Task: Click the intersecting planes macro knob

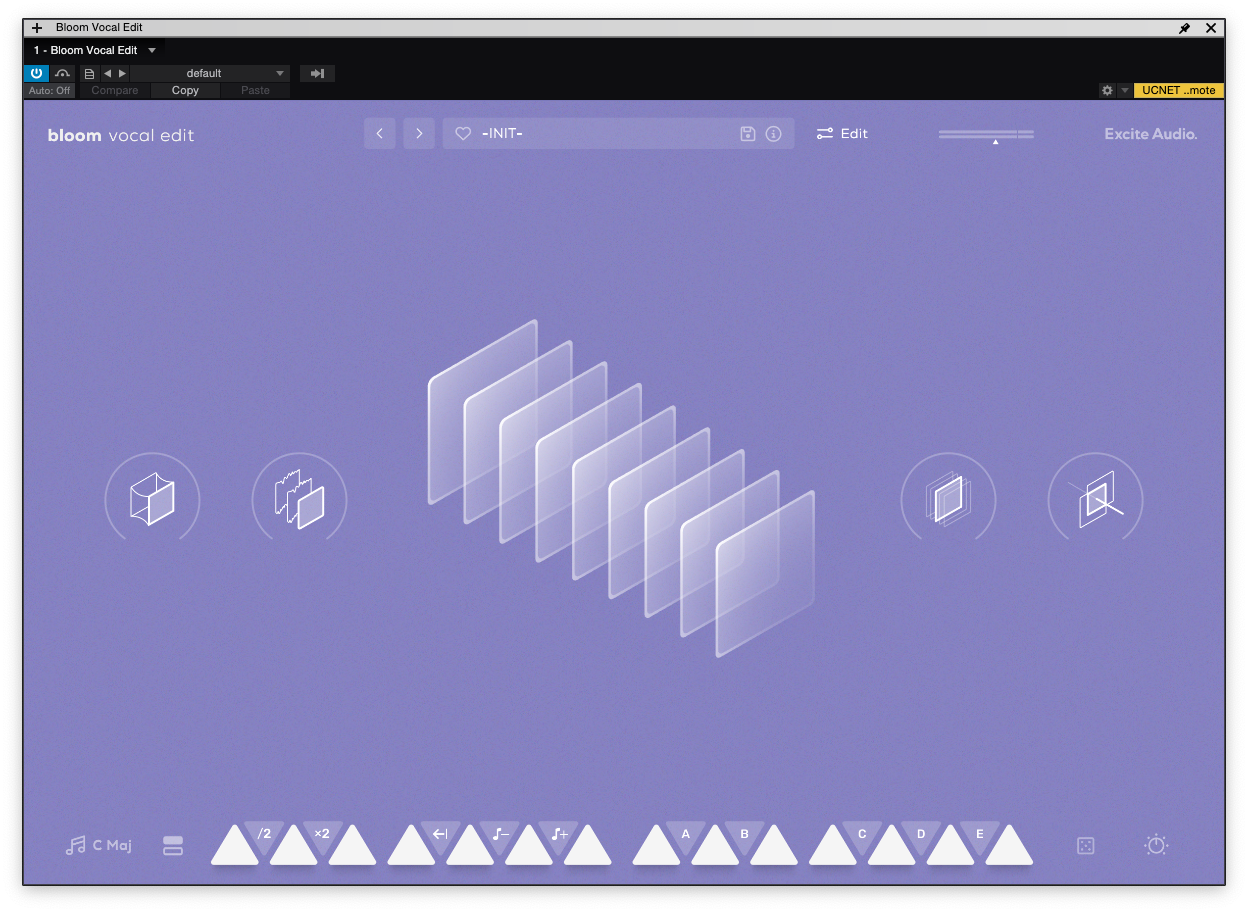Action: (1095, 499)
